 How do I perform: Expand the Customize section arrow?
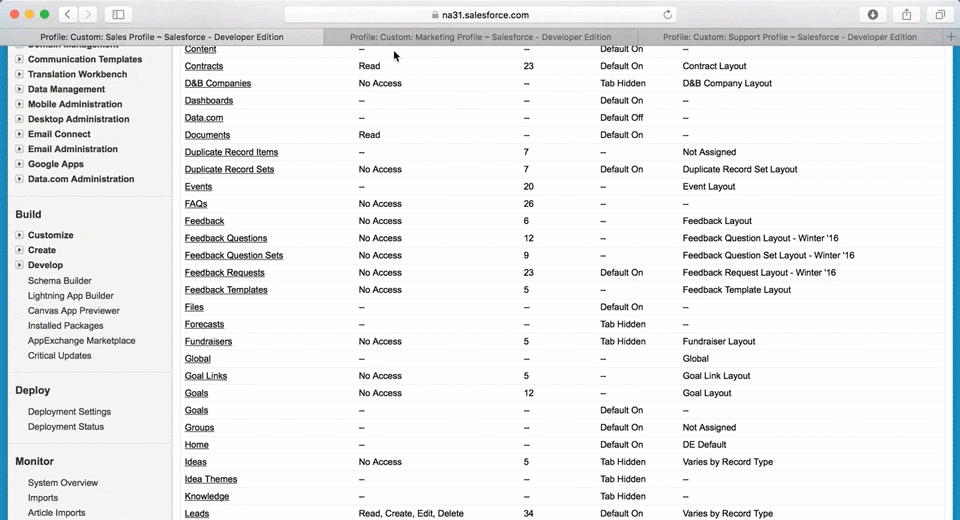pyautogui.click(x=20, y=235)
